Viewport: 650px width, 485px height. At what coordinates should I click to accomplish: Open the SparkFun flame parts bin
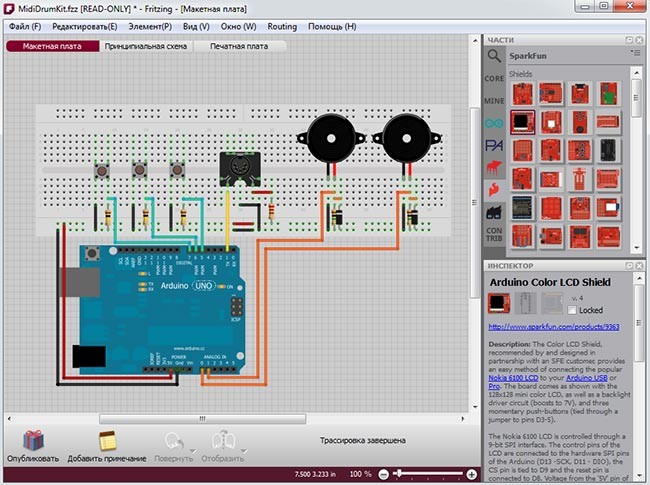(x=494, y=189)
